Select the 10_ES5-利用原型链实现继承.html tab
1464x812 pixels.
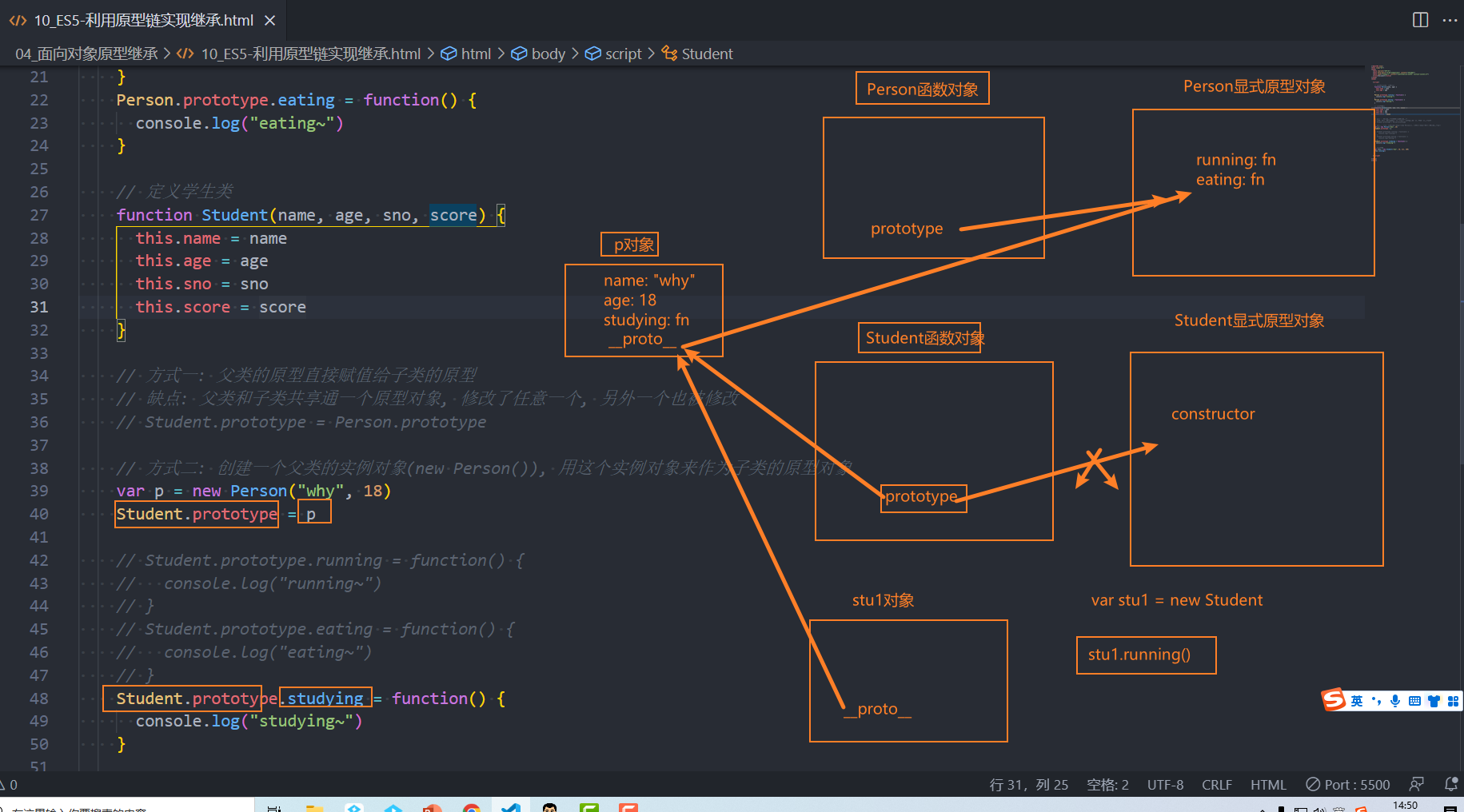[143, 20]
